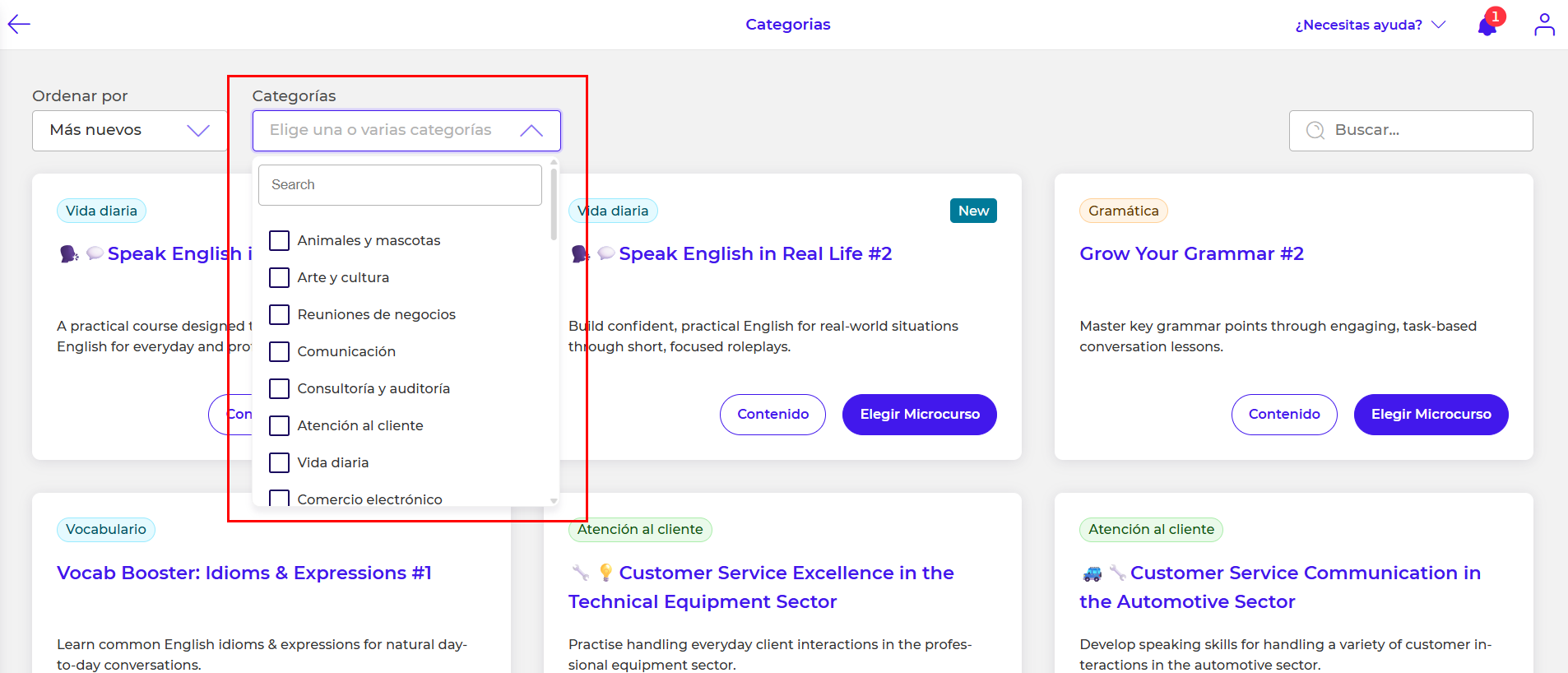The height and width of the screenshot is (673, 1568).
Task: Expand the ¿Necesitas ayuda? menu
Action: [x=1358, y=25]
